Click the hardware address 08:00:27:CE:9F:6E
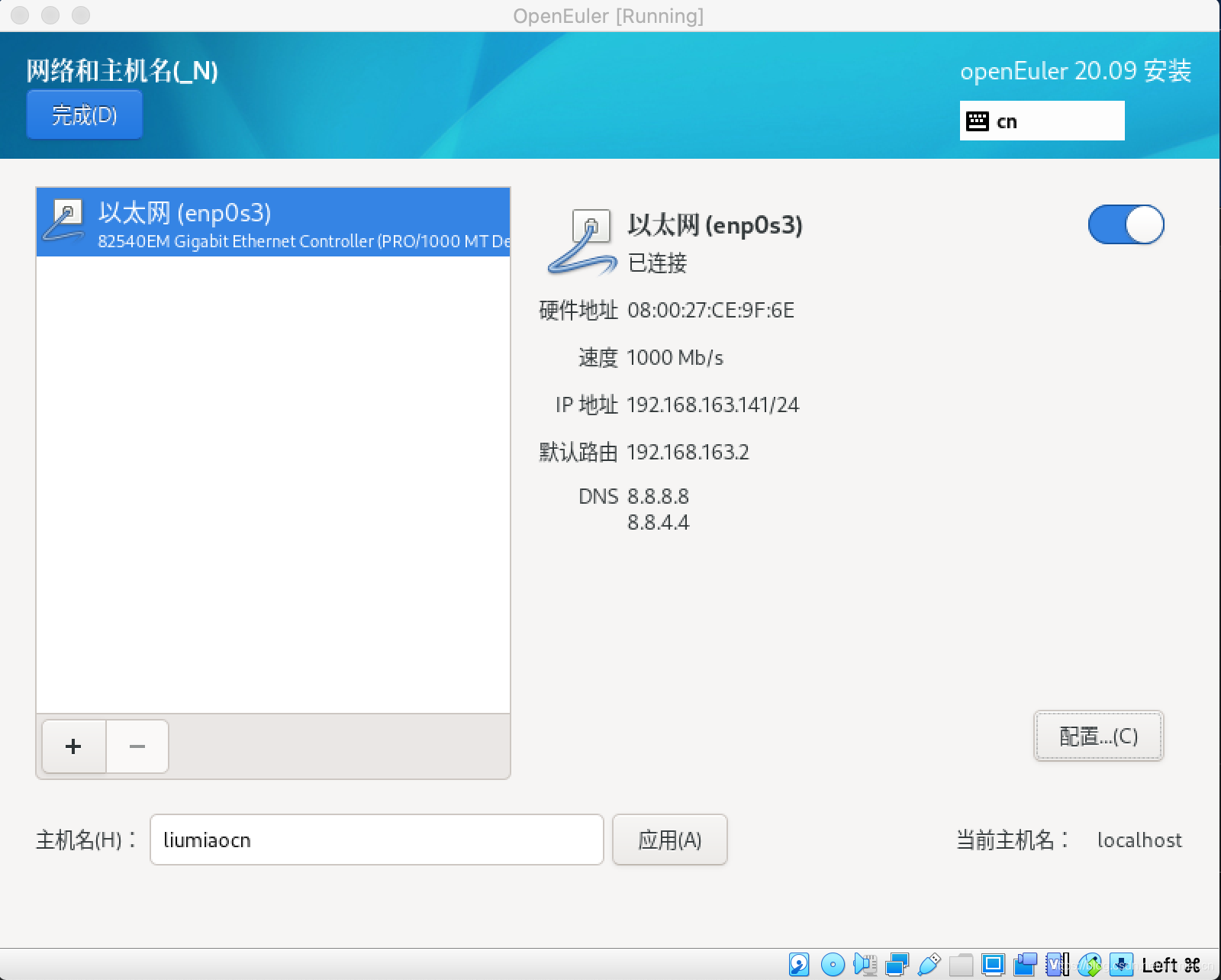The image size is (1221, 980). 710,311
